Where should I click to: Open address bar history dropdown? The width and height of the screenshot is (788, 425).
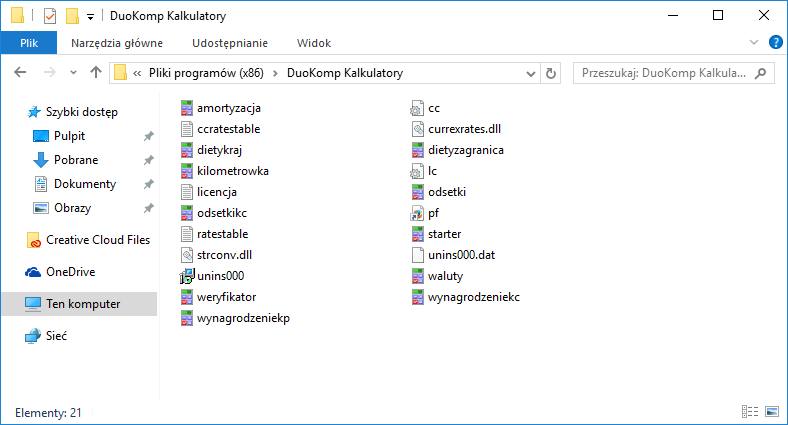click(x=531, y=74)
